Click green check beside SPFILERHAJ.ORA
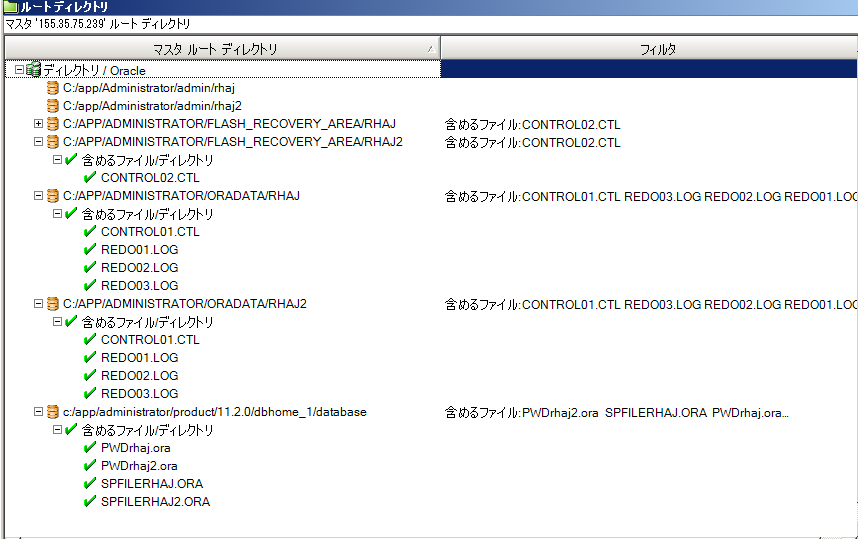858x539 pixels. (x=90, y=483)
